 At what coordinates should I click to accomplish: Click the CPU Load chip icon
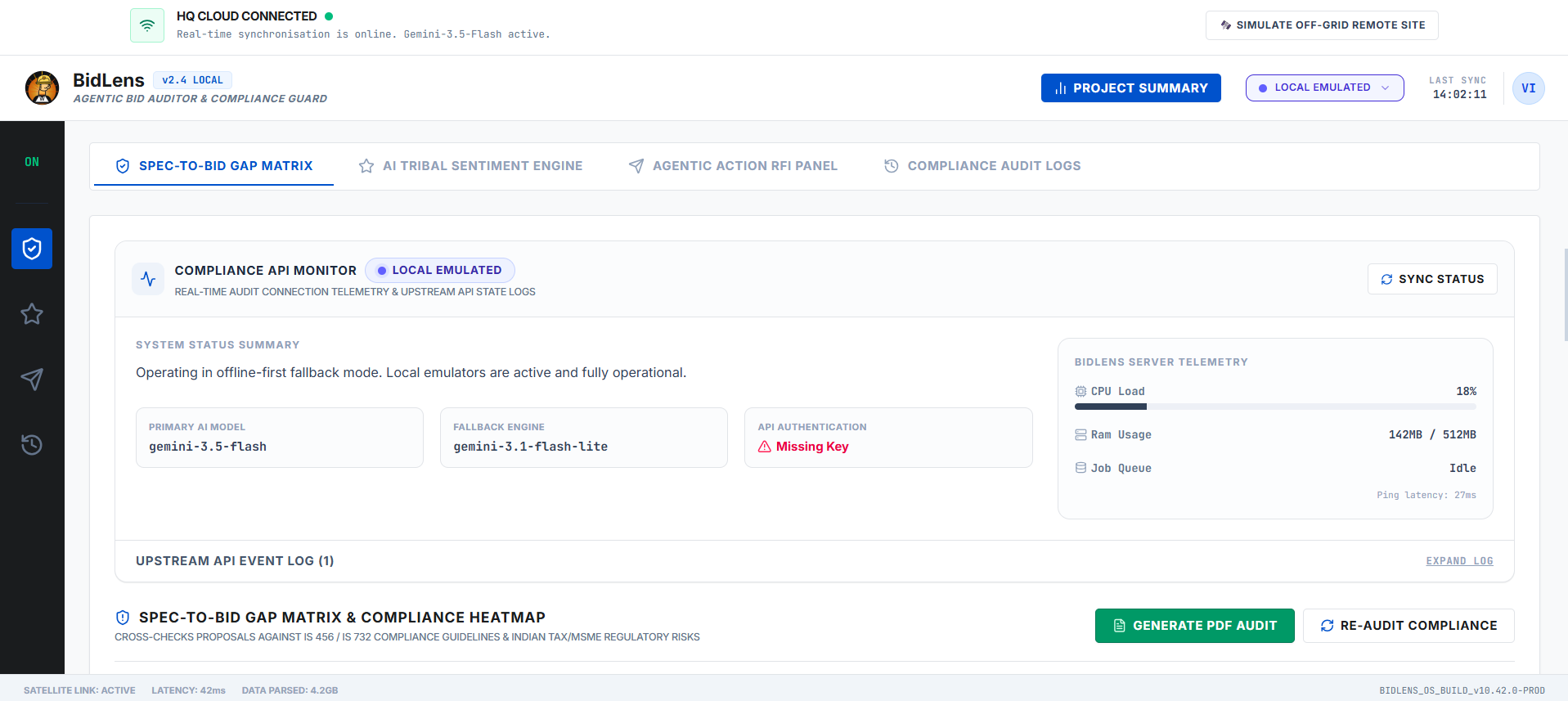1081,392
